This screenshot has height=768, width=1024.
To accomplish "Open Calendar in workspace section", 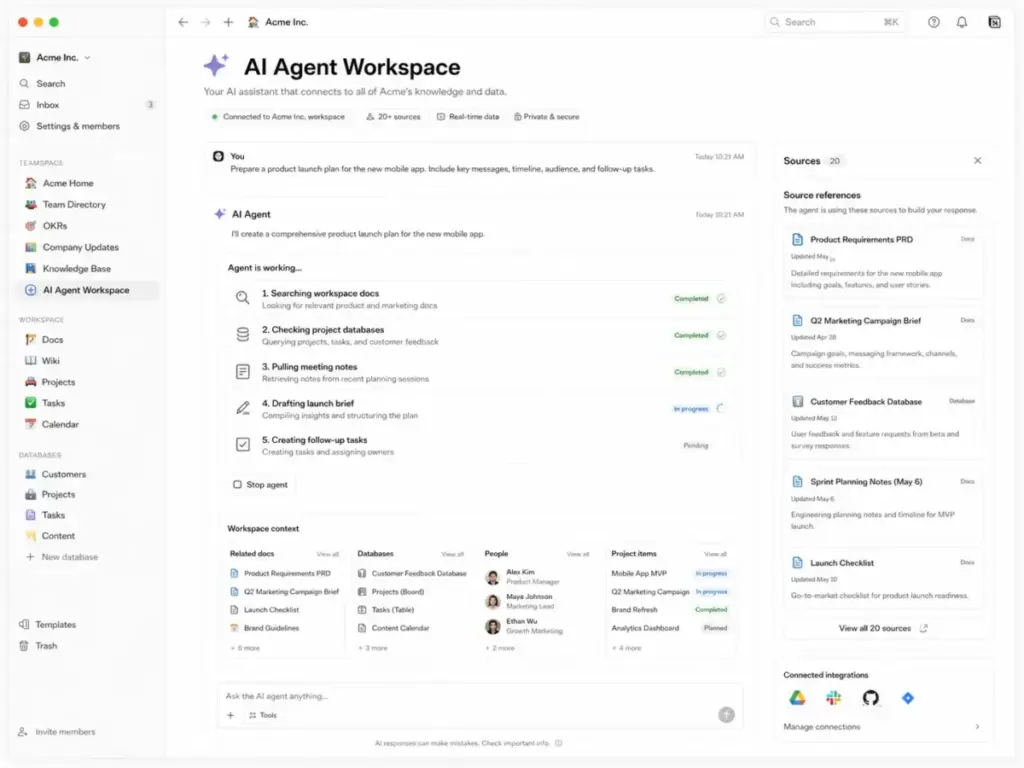I will pyautogui.click(x=52, y=424).
